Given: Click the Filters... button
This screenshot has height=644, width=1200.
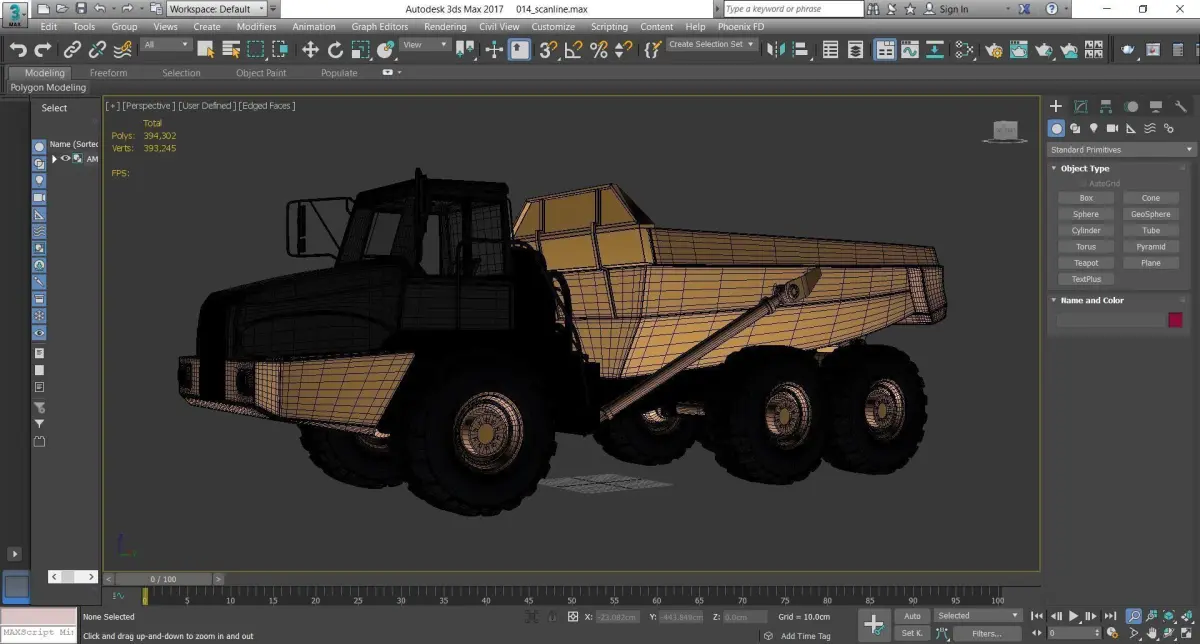Looking at the screenshot, I should 986,633.
